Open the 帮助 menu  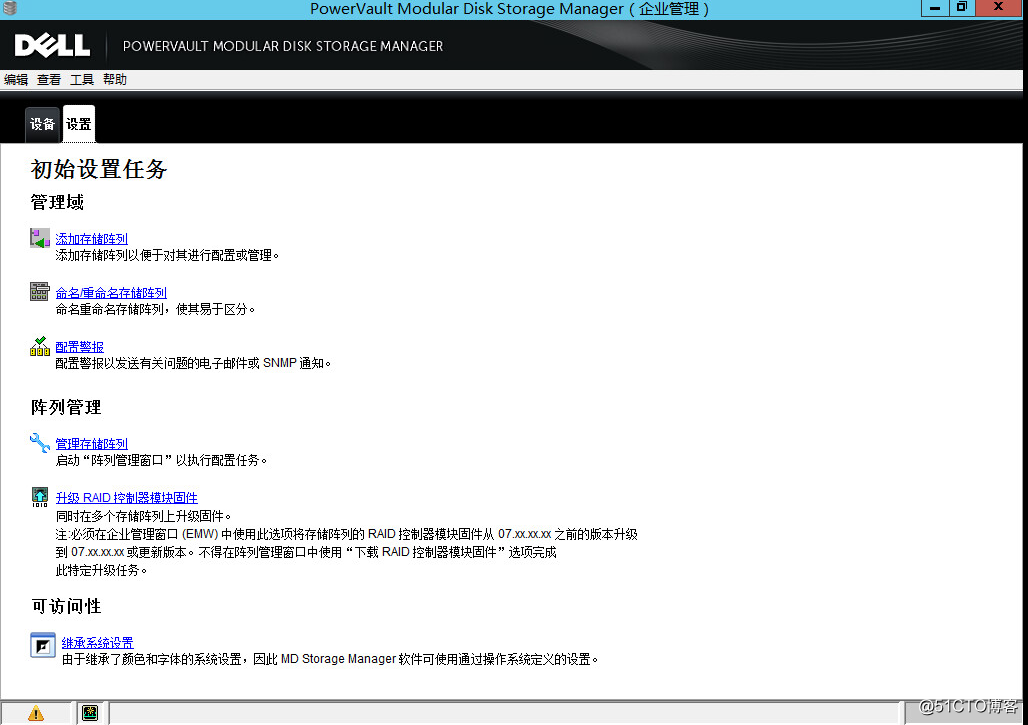[x=115, y=79]
